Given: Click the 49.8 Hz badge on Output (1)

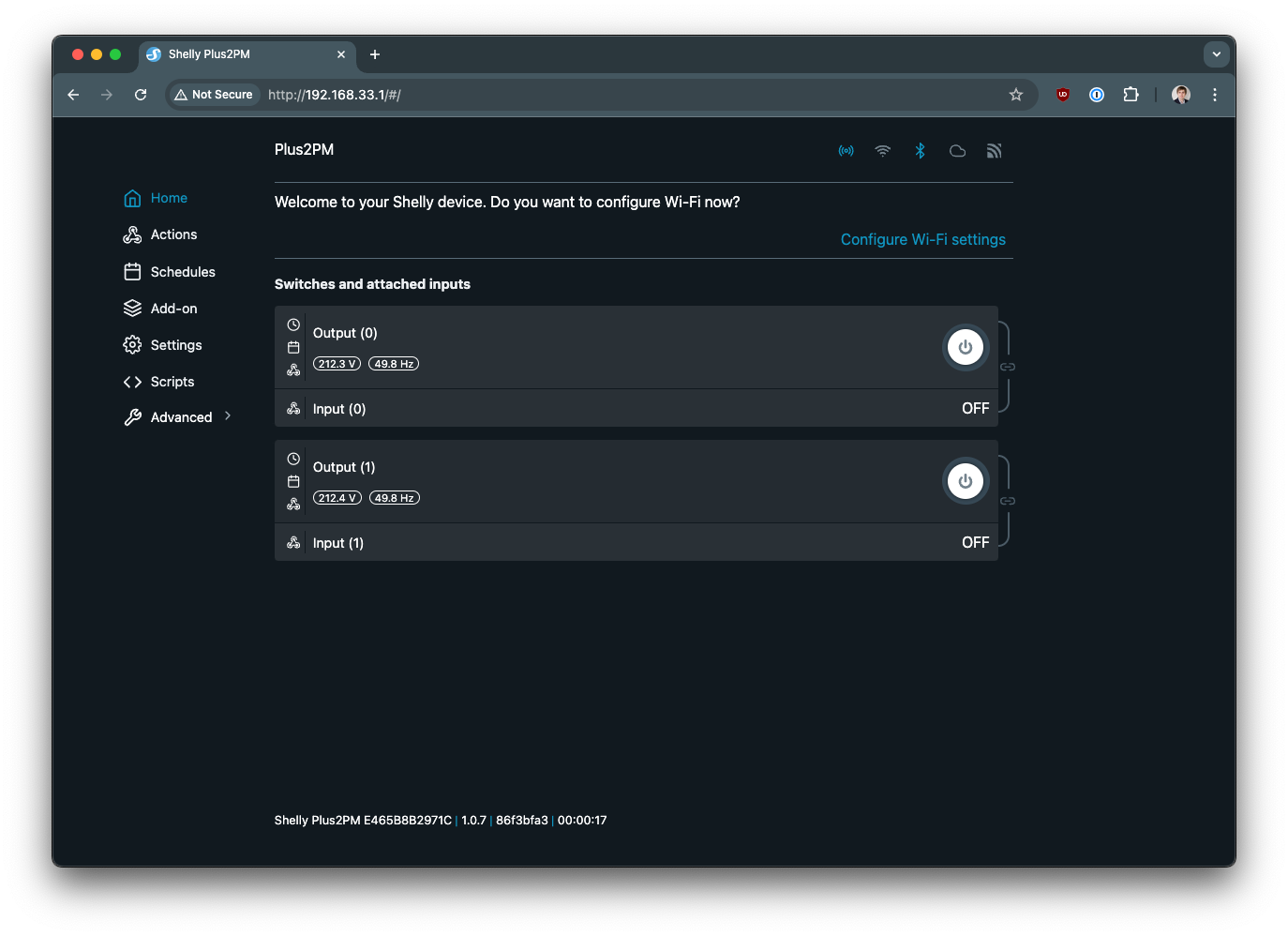Looking at the screenshot, I should tap(395, 498).
